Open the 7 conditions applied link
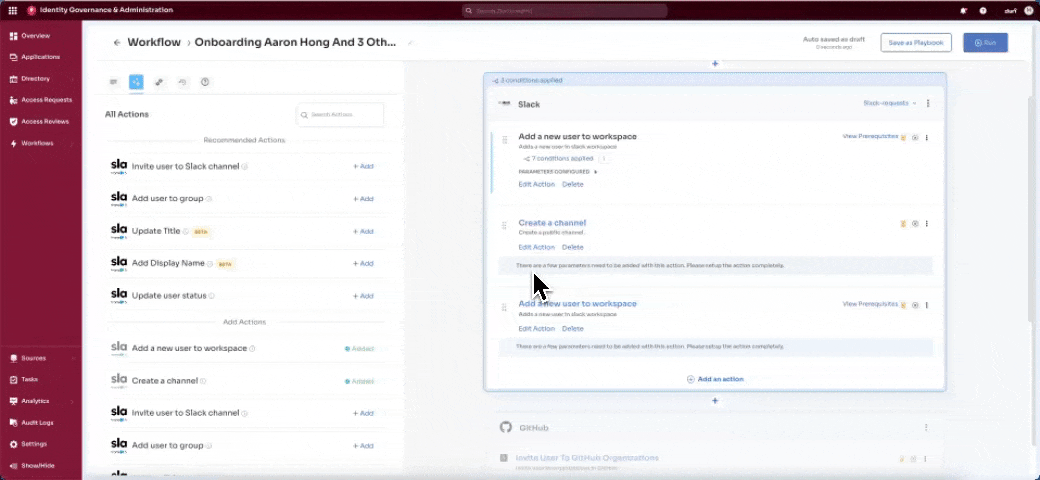The image size is (1040, 480). point(558,159)
